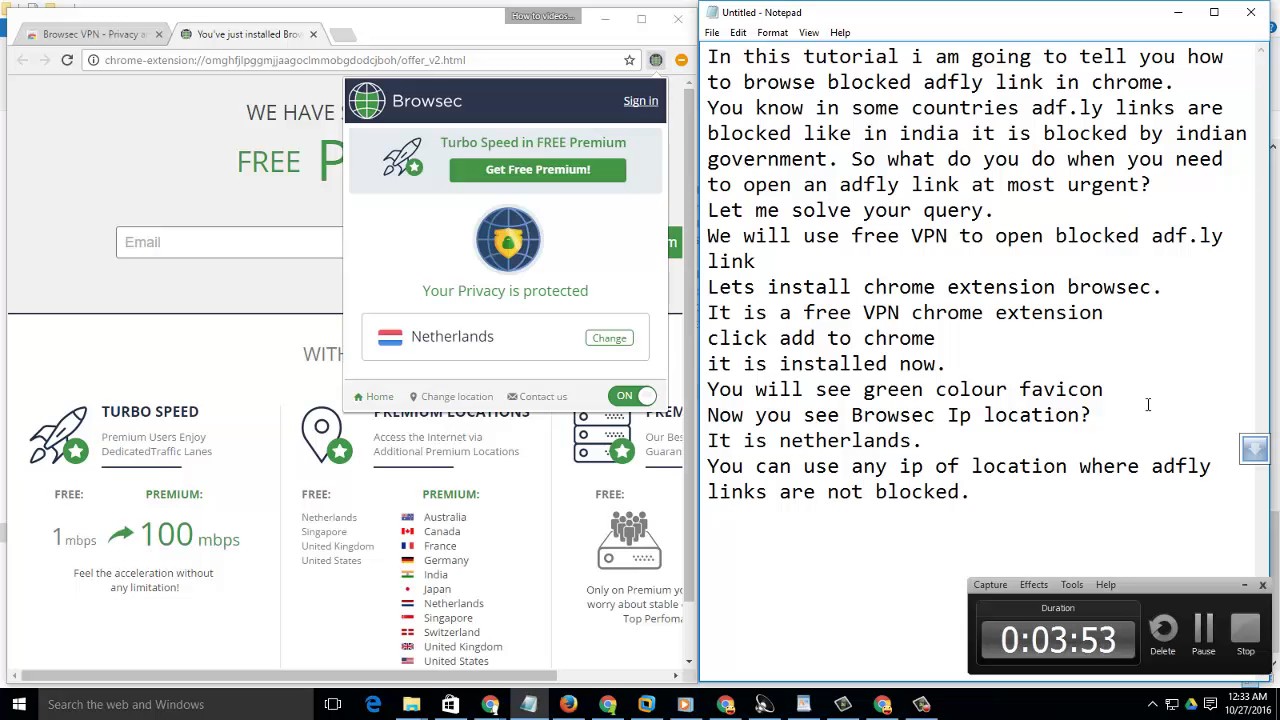
Task: Click the Premium Locations pin icon
Action: coord(326,436)
